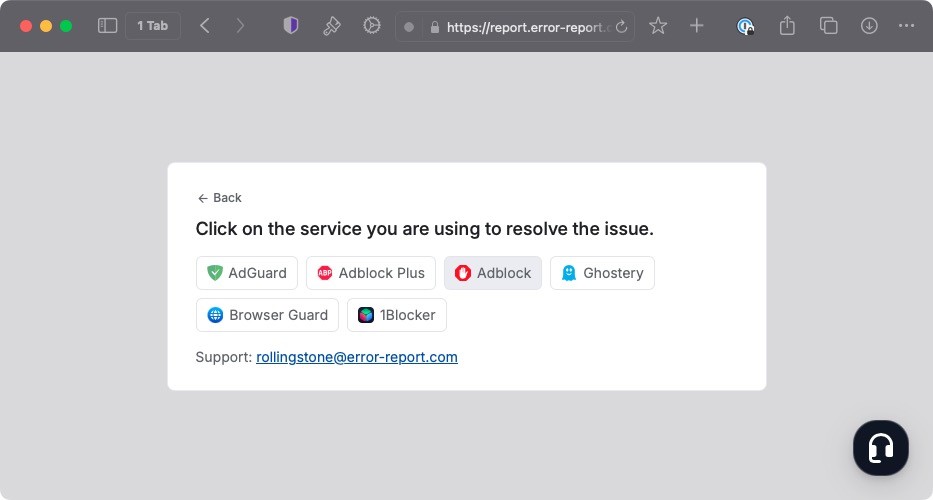Select the Browser Guard service button

(267, 315)
